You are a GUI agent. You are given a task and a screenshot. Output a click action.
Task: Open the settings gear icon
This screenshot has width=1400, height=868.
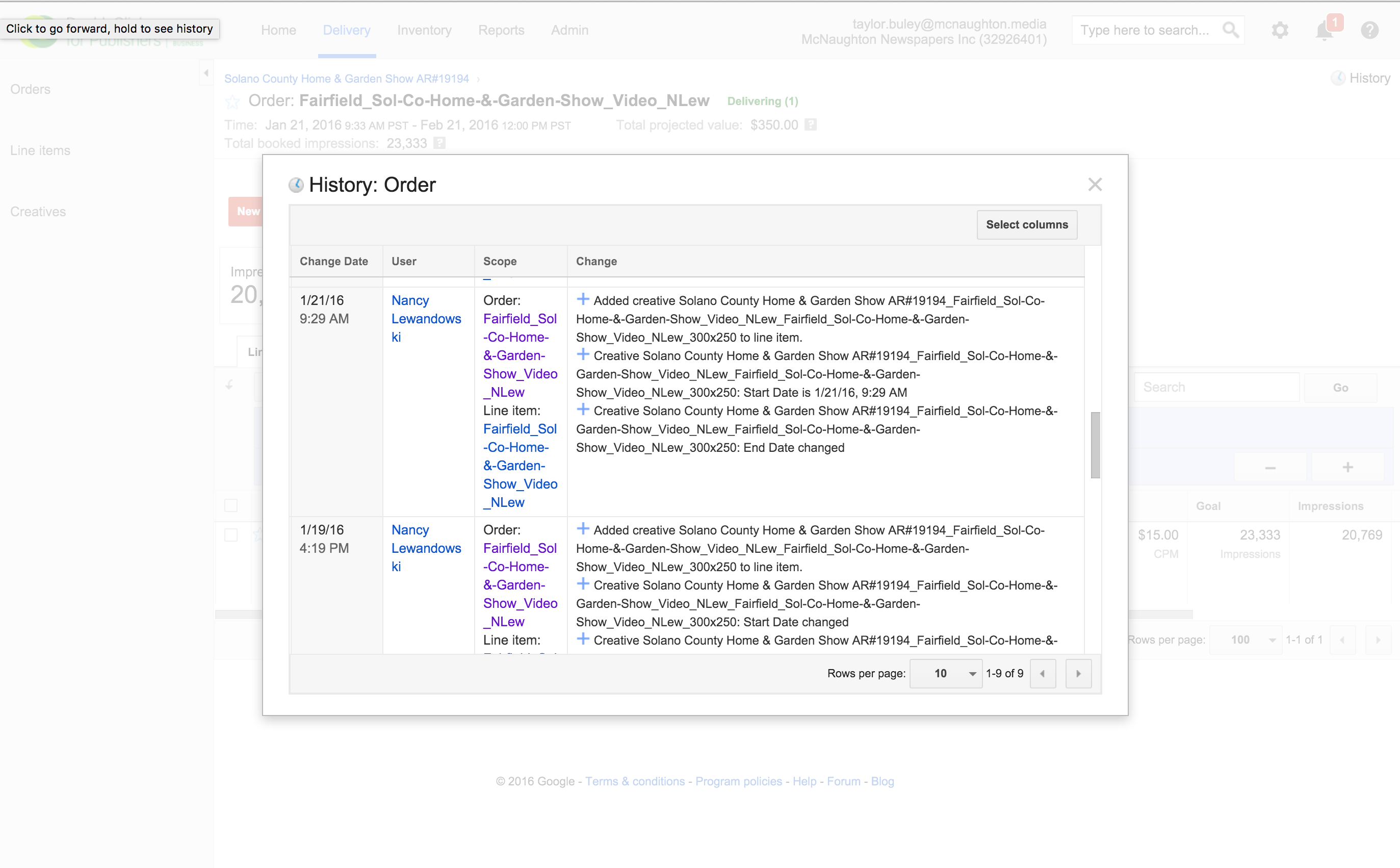[x=1280, y=30]
